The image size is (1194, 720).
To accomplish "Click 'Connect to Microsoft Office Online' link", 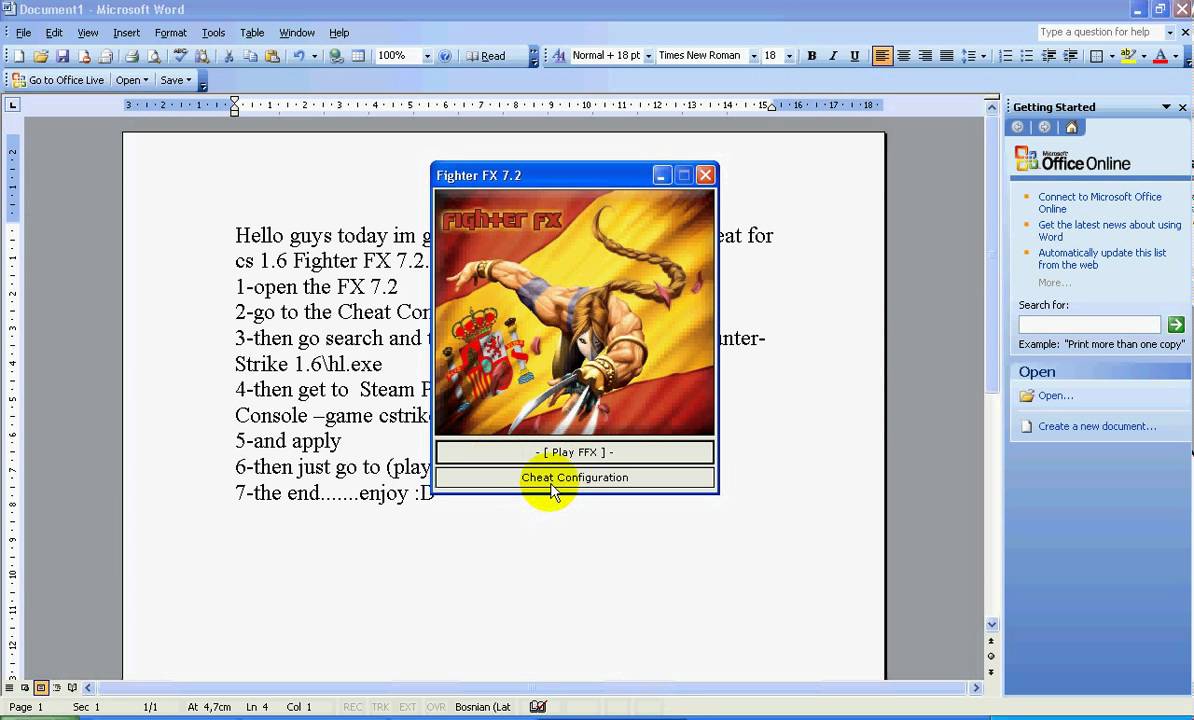I will tap(1100, 202).
